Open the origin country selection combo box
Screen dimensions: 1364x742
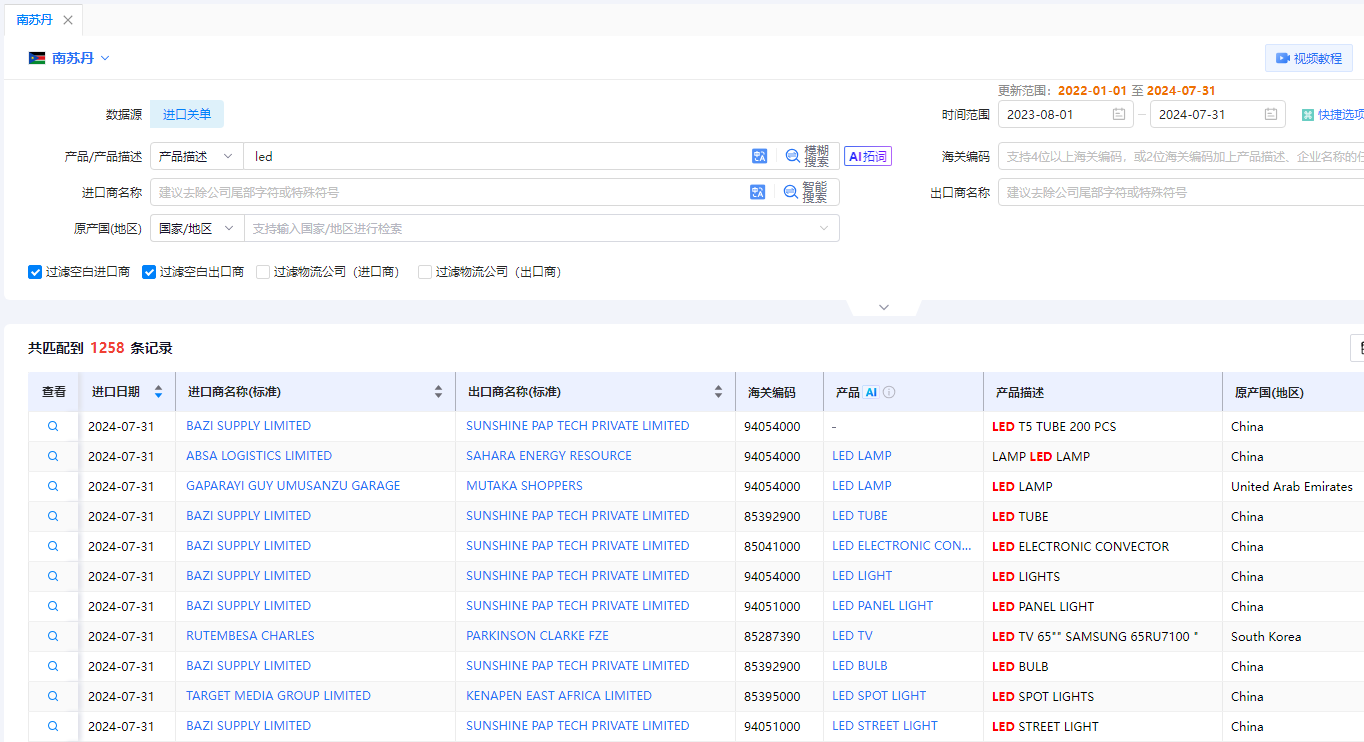541,228
